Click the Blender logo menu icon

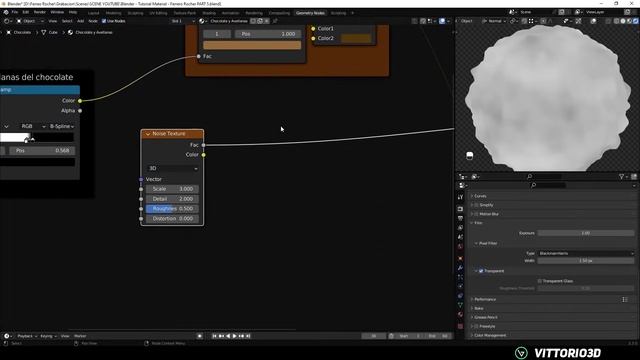(6, 12)
